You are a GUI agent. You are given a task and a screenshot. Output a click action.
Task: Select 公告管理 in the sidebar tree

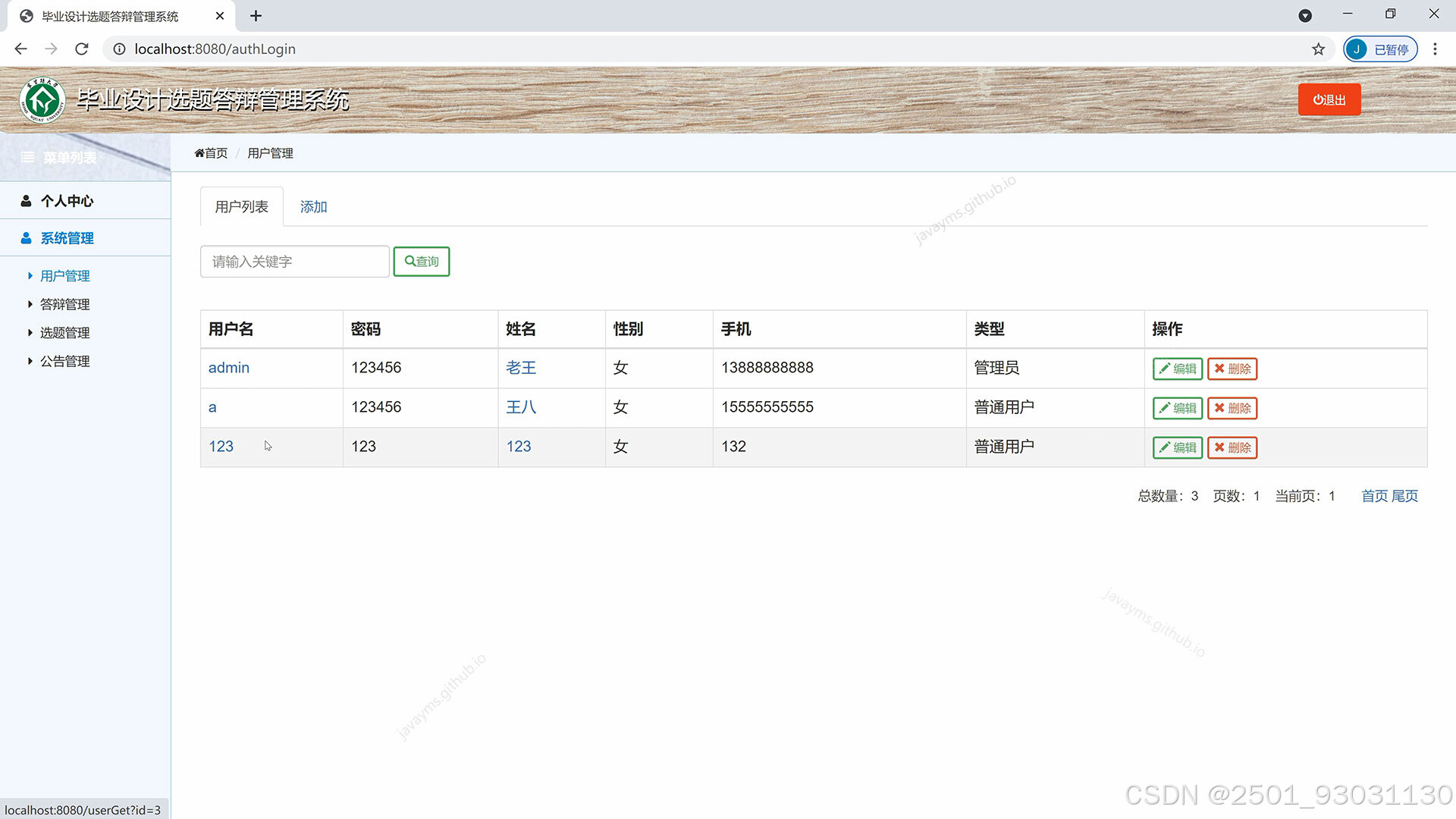[64, 362]
